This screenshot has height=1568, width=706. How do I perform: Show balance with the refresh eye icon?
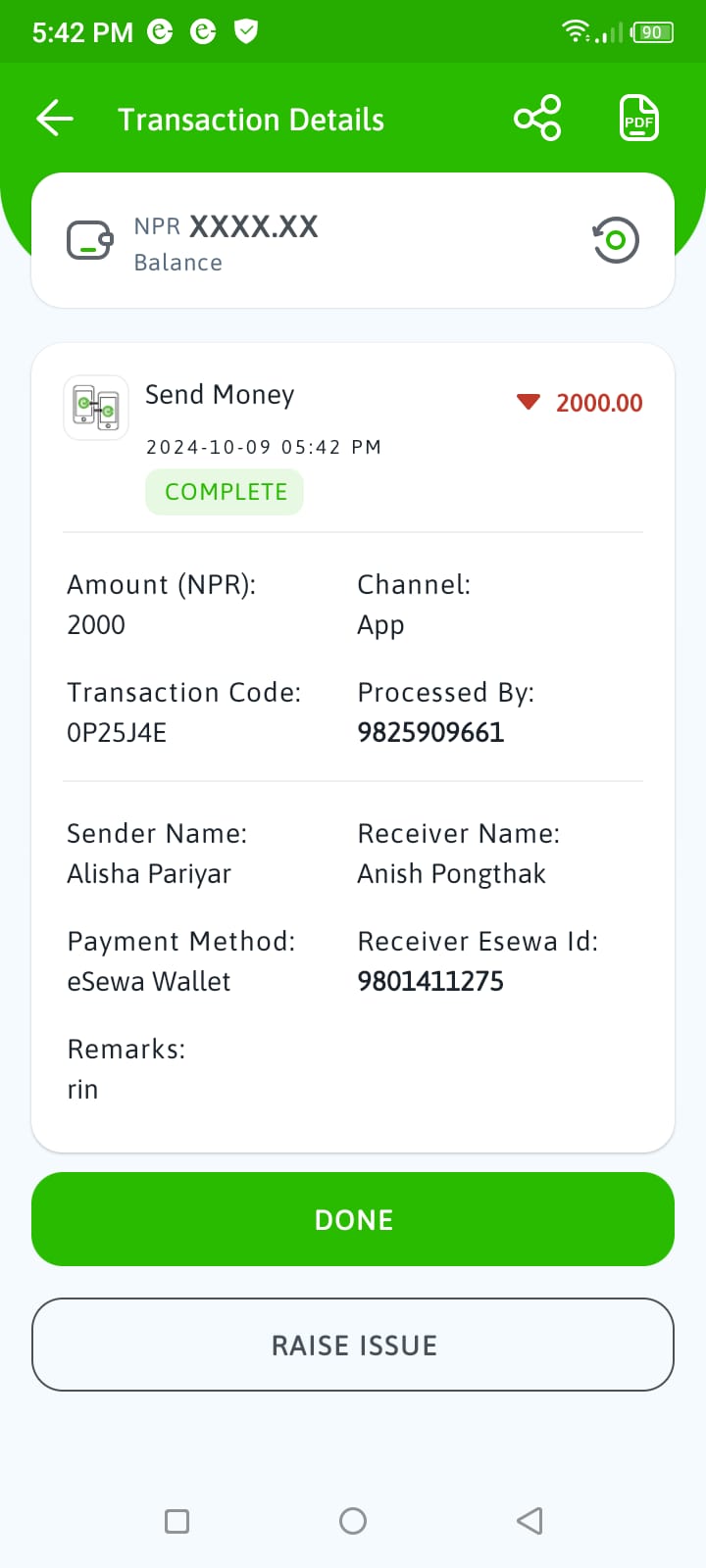point(616,240)
